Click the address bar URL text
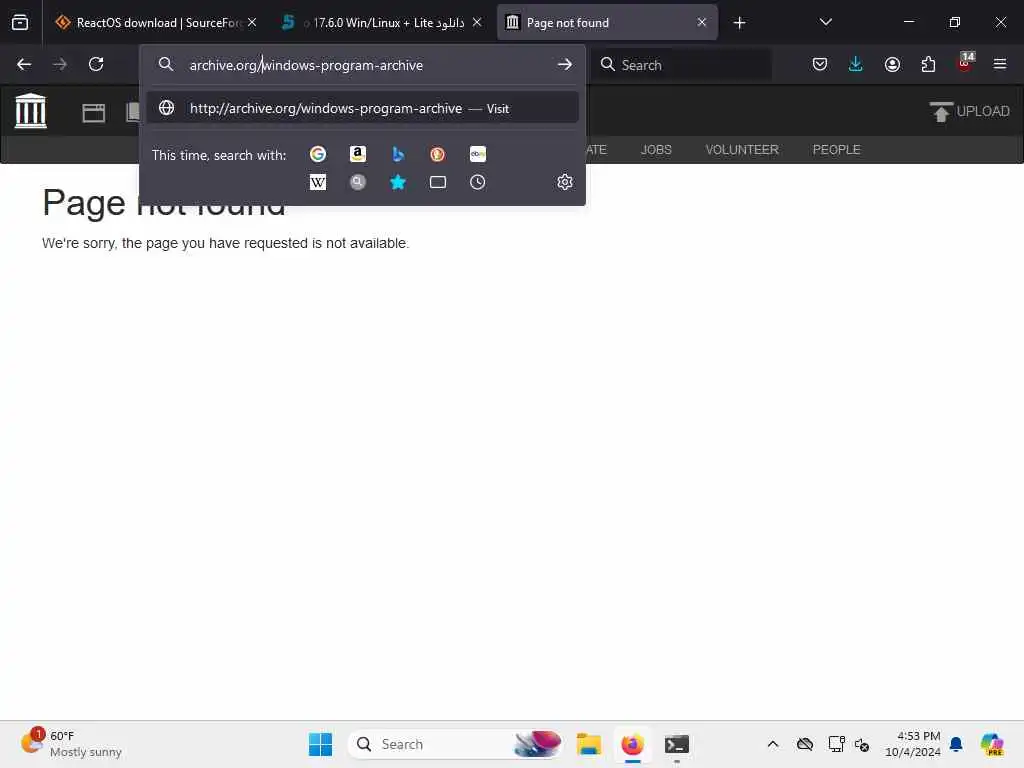This screenshot has width=1024, height=768. 306,65
